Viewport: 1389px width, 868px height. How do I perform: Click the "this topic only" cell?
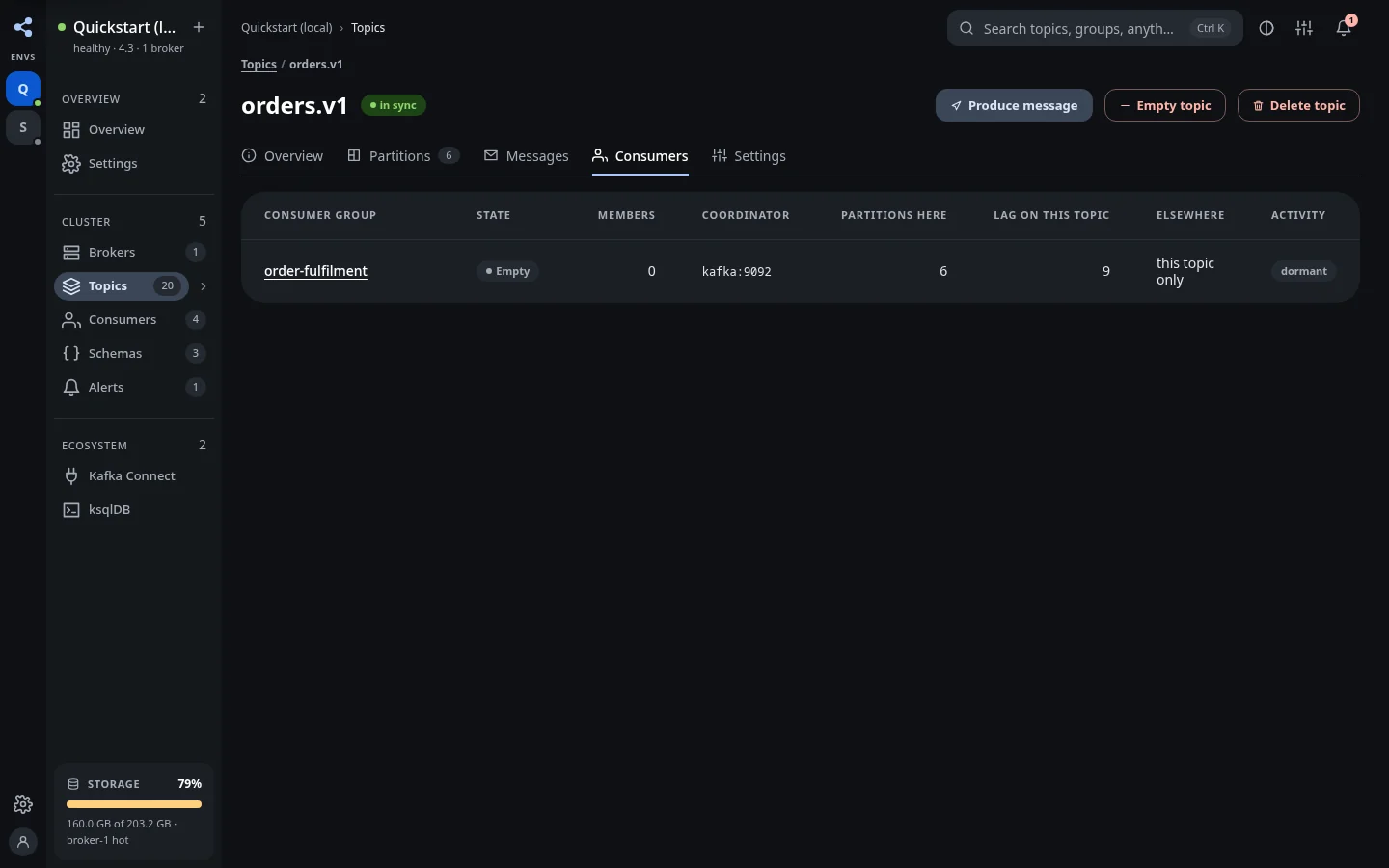(x=1185, y=271)
